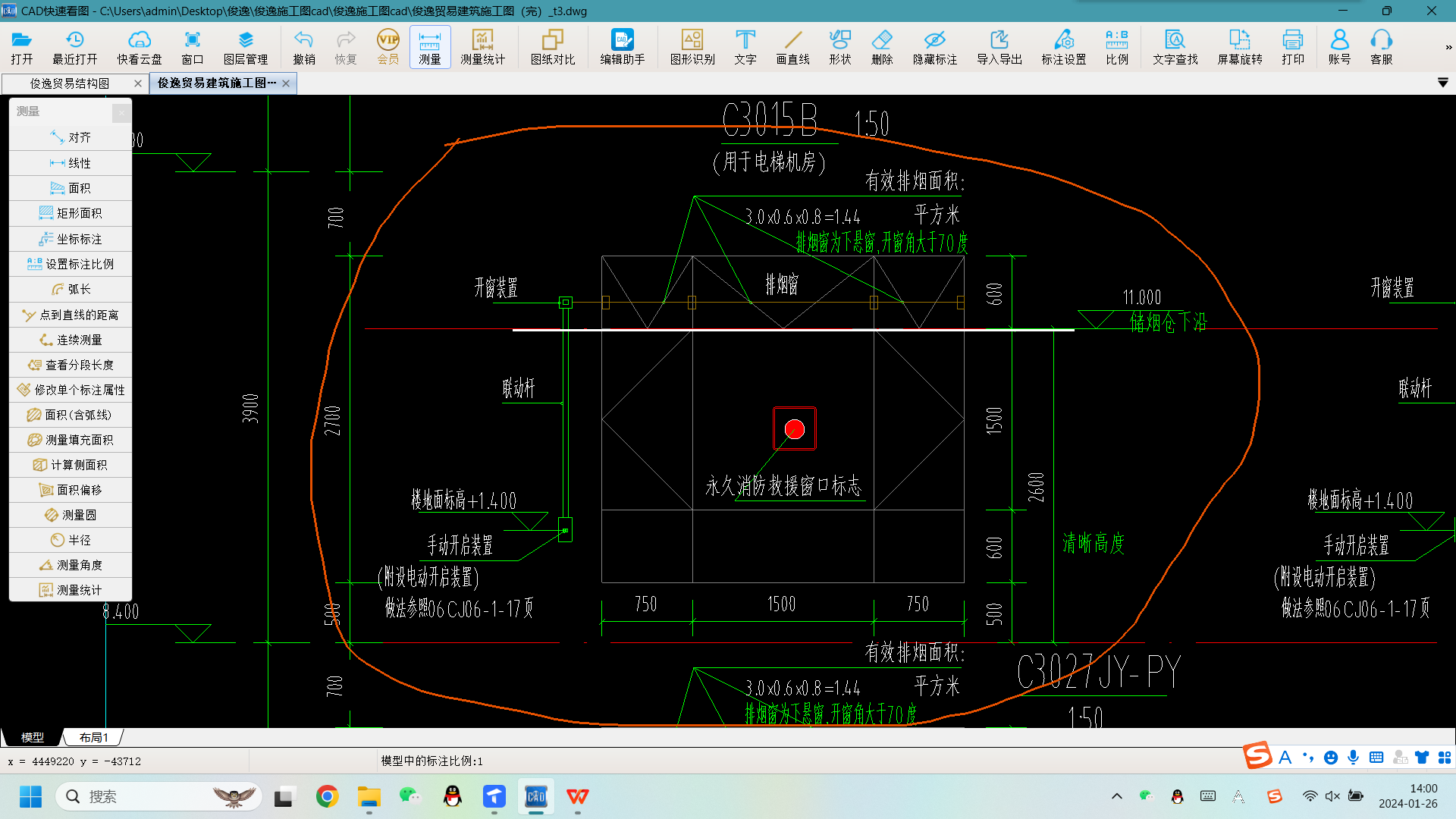Select 计算侧面积 option

pos(71,465)
